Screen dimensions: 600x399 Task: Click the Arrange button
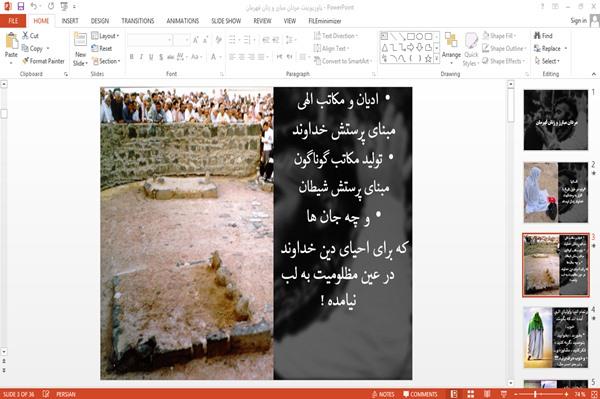pos(451,47)
